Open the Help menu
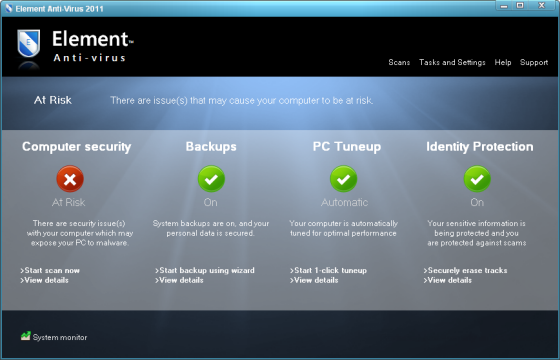Viewport: 560px width, 360px height. pos(502,62)
